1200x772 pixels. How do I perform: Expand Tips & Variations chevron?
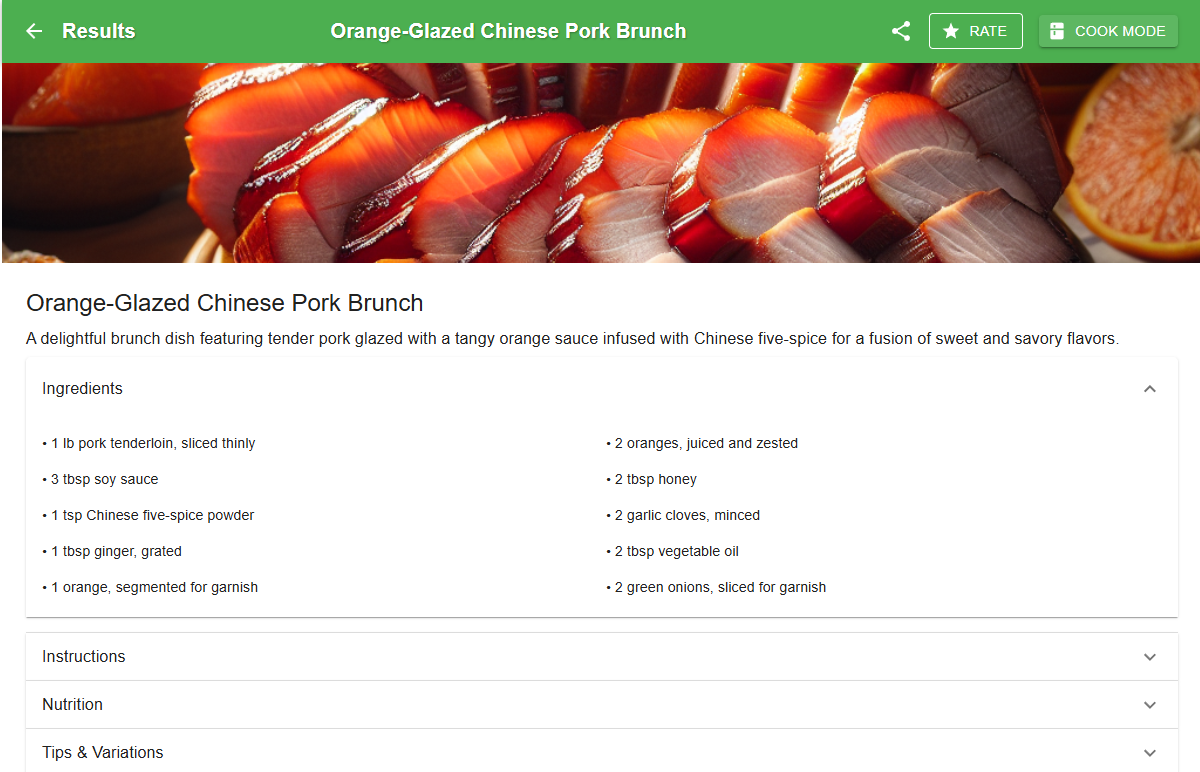1150,753
